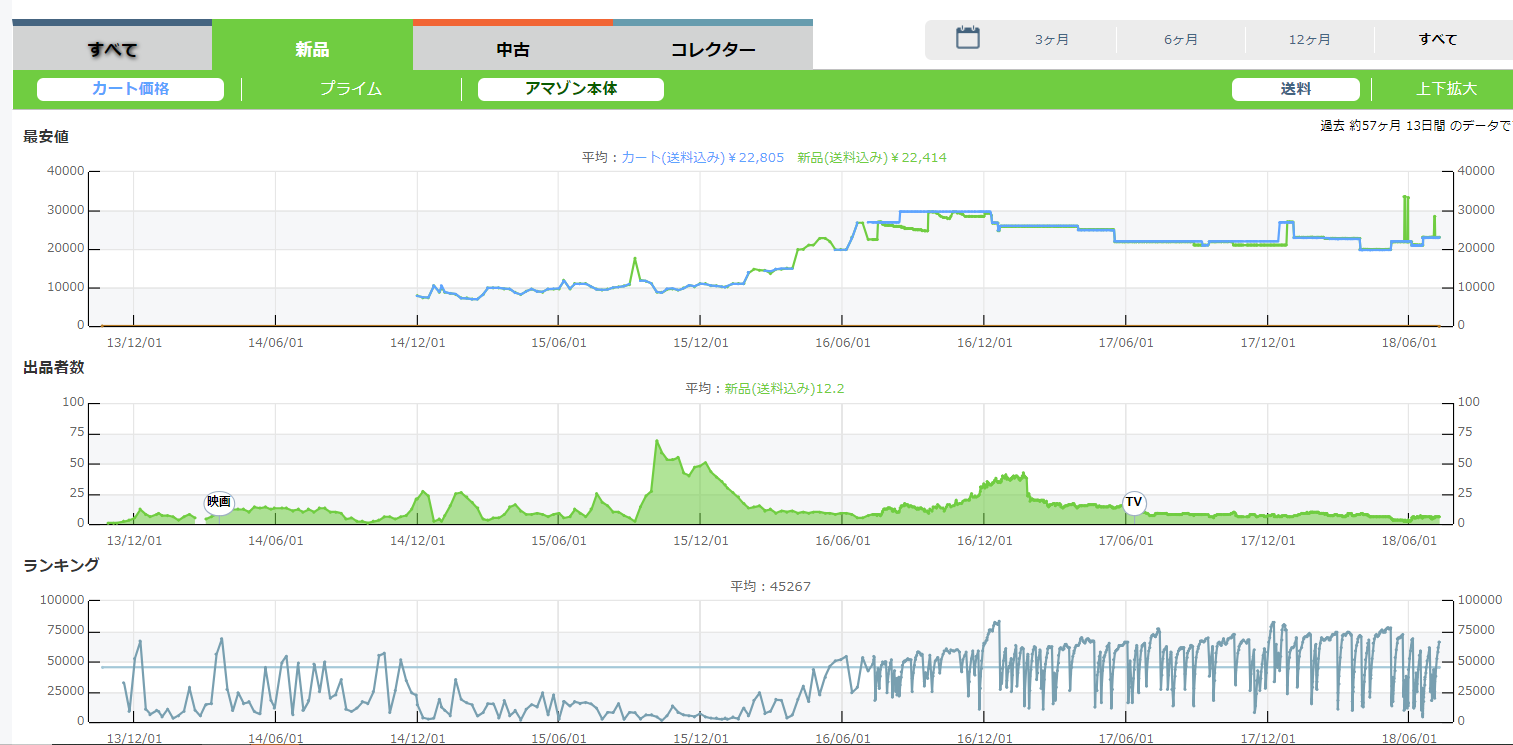Toggle the カート価格 line

pyautogui.click(x=130, y=89)
